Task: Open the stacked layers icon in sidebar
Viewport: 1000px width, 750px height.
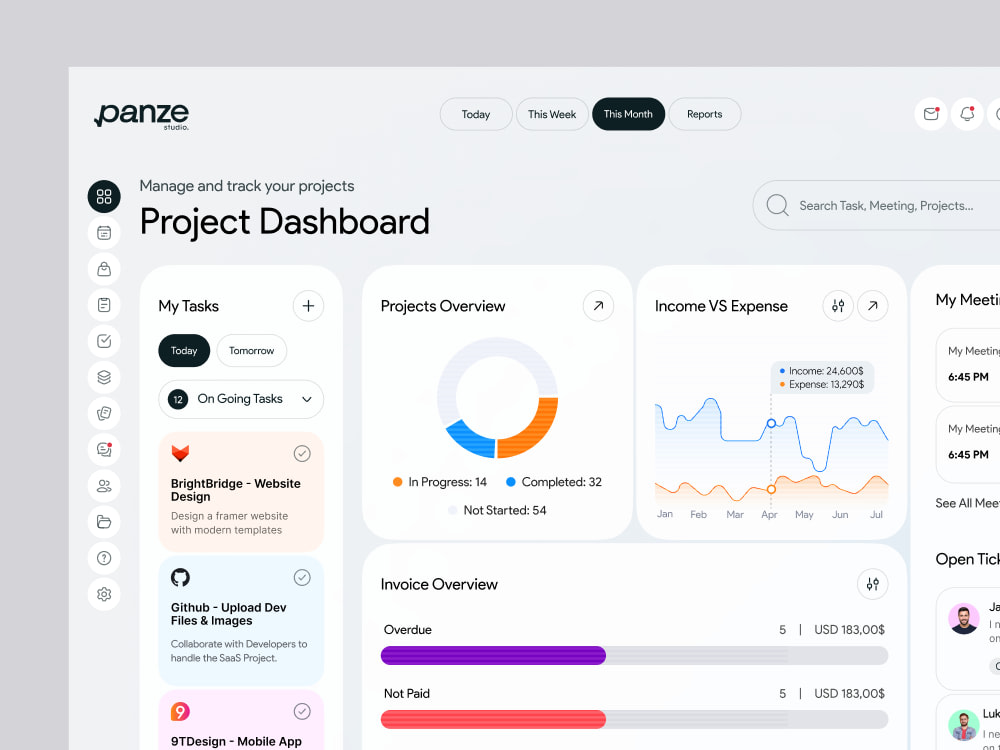Action: coord(104,378)
